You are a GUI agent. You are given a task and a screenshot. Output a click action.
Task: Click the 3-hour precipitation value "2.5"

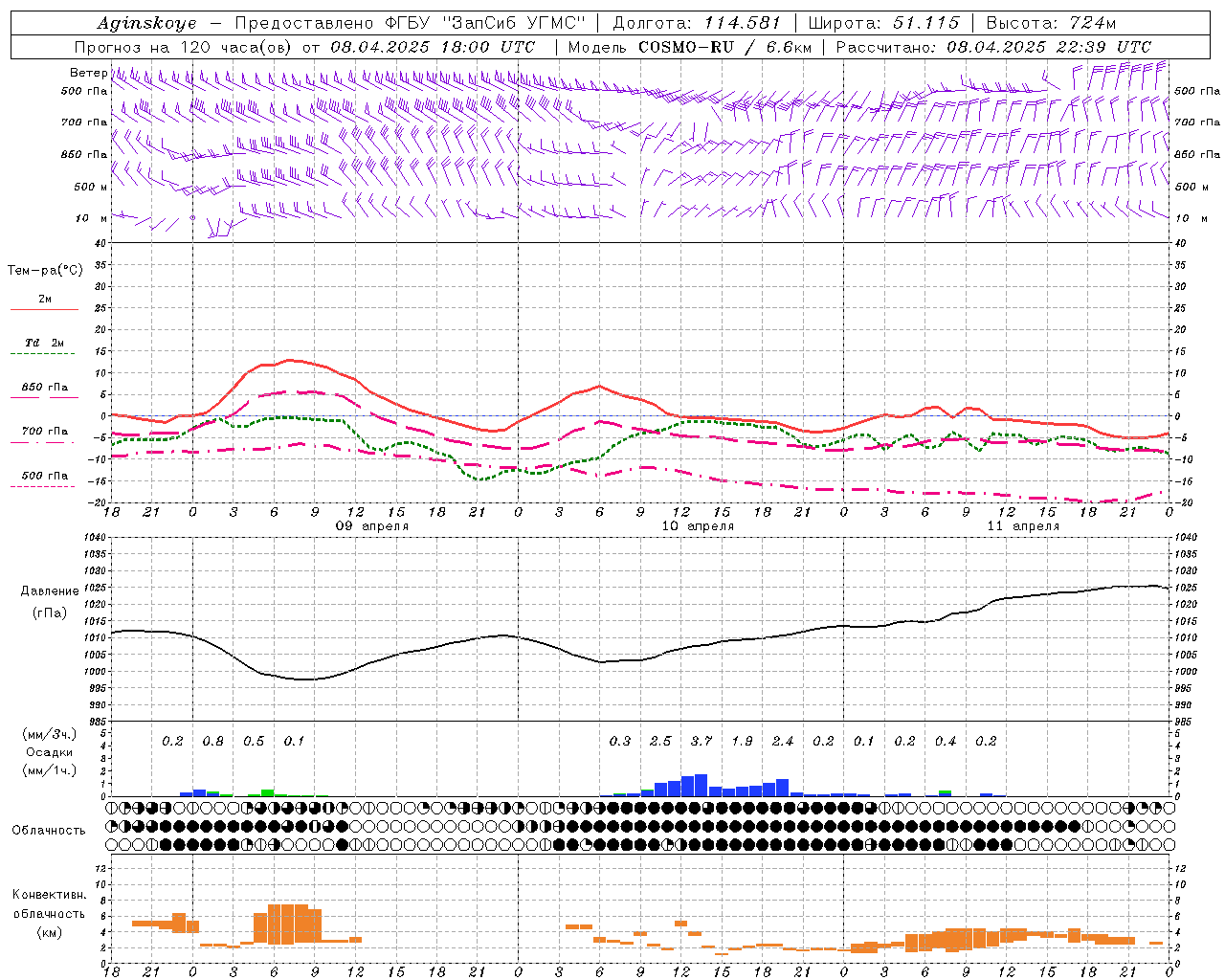(x=660, y=741)
